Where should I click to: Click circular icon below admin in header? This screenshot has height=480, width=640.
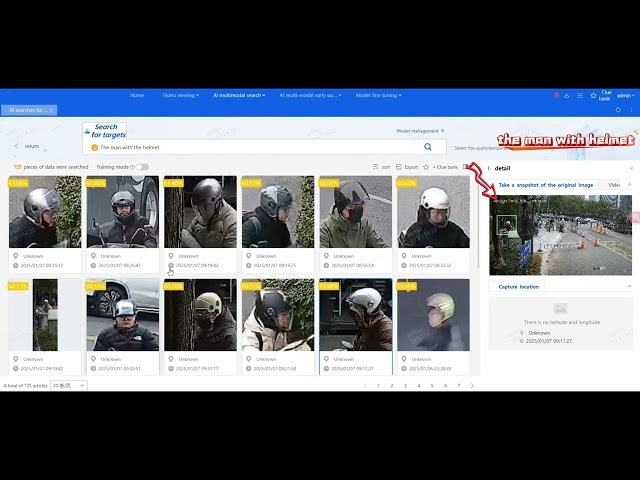pyautogui.click(x=618, y=110)
